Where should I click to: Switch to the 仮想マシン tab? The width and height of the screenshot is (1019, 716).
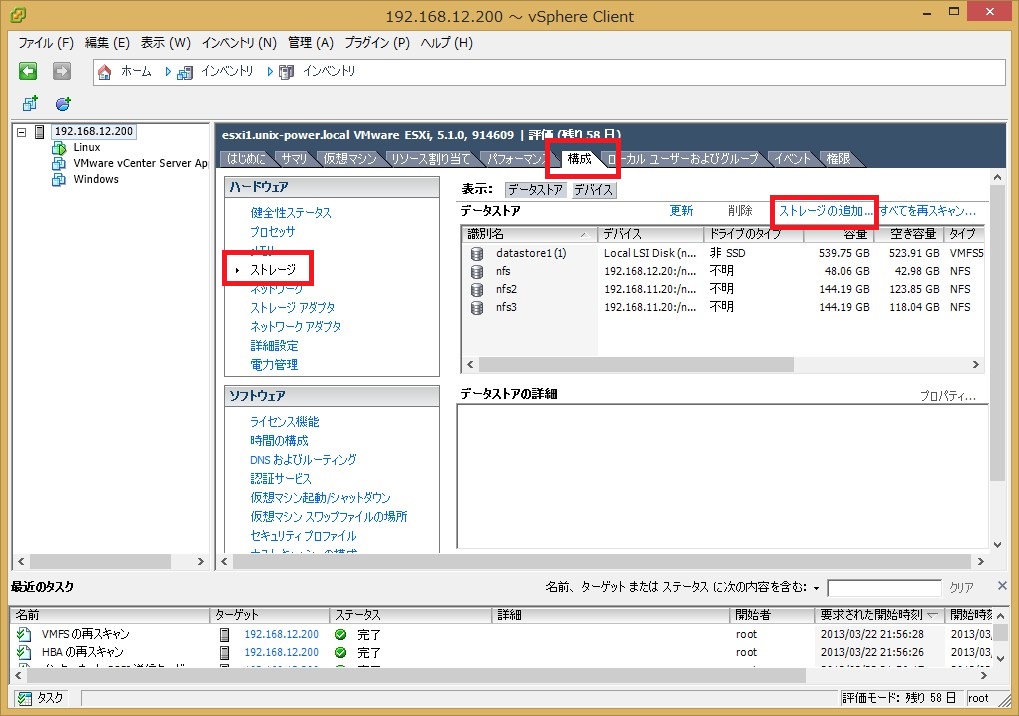[350, 159]
